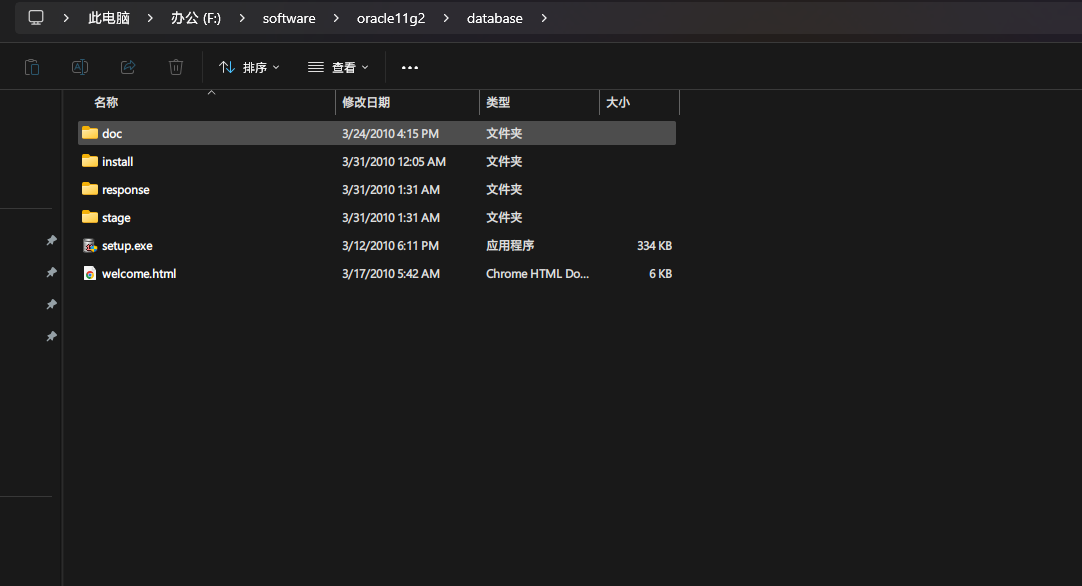
Task: Select the welcome.html file name
Action: 139,274
